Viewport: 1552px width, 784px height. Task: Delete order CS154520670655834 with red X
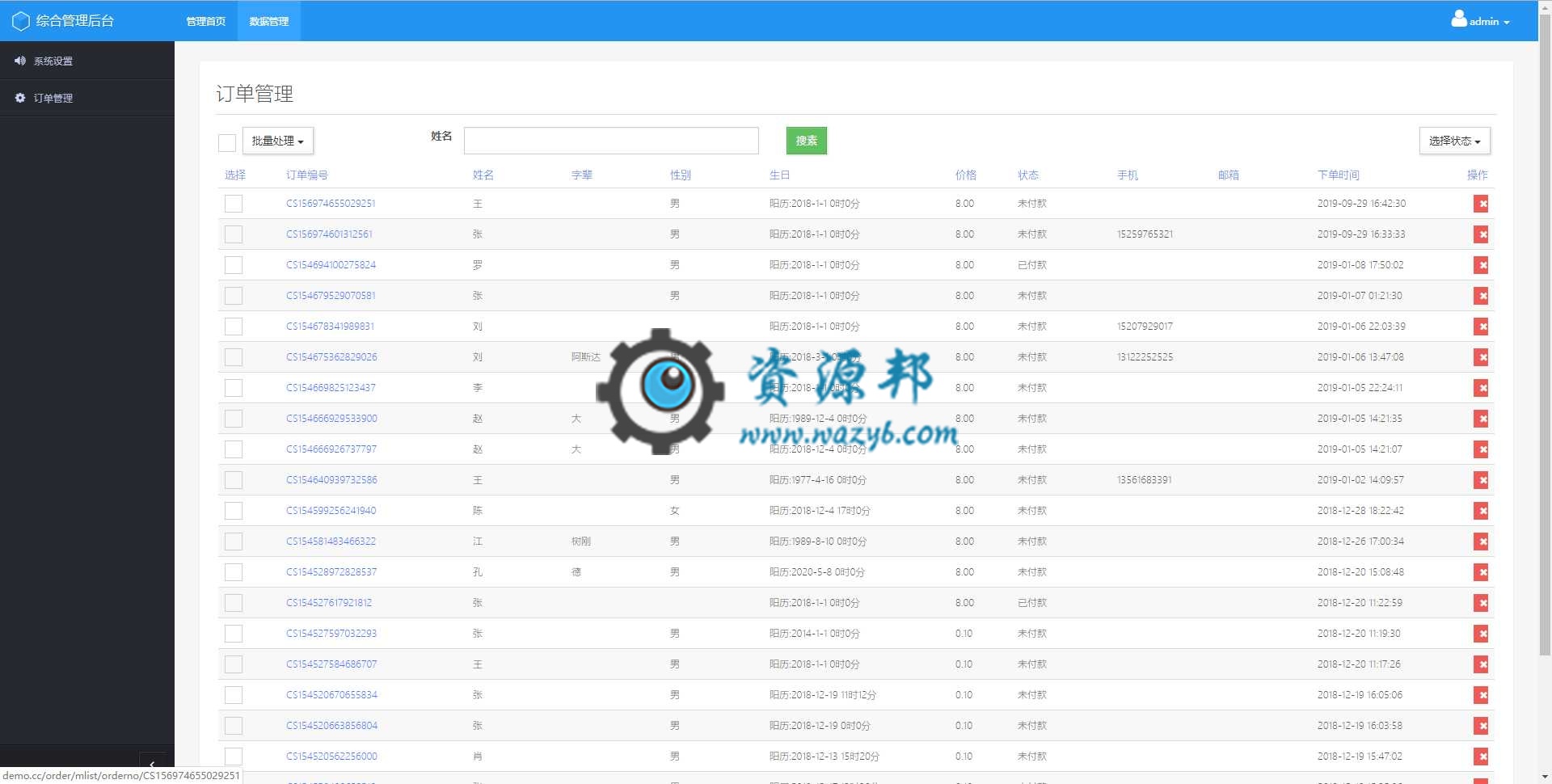(x=1481, y=695)
